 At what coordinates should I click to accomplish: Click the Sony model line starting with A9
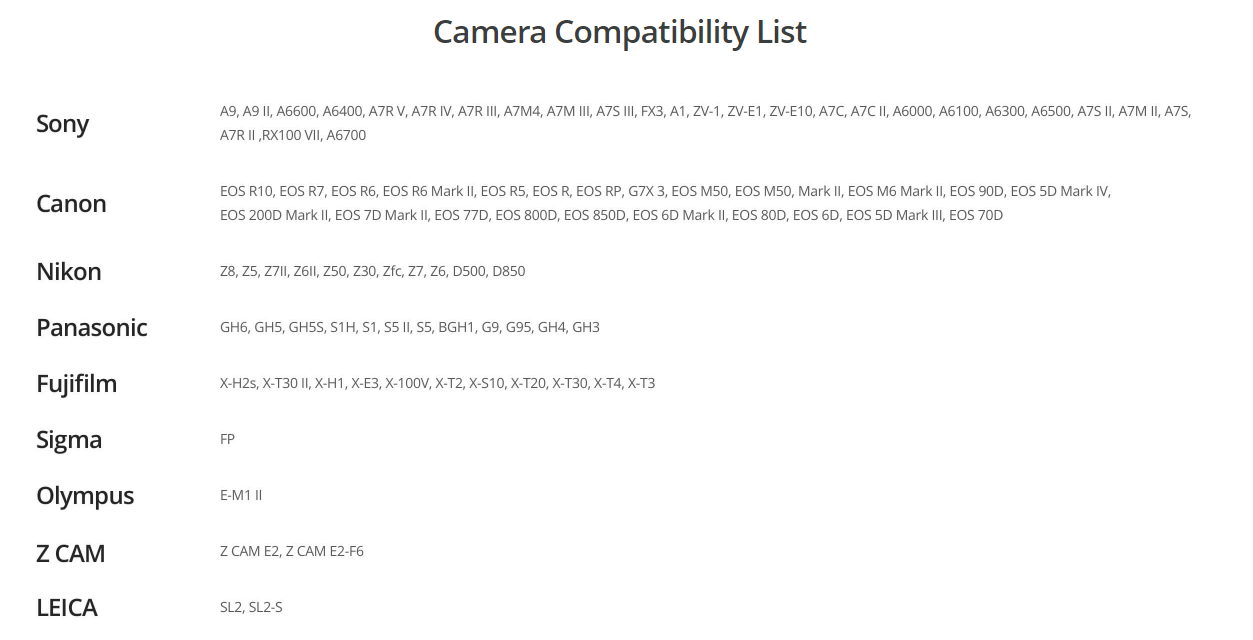(x=705, y=111)
